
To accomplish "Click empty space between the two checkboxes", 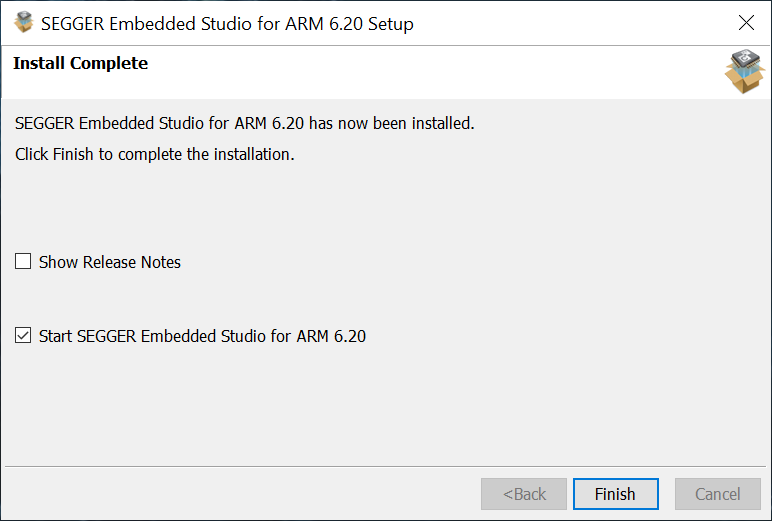I will [x=300, y=299].
